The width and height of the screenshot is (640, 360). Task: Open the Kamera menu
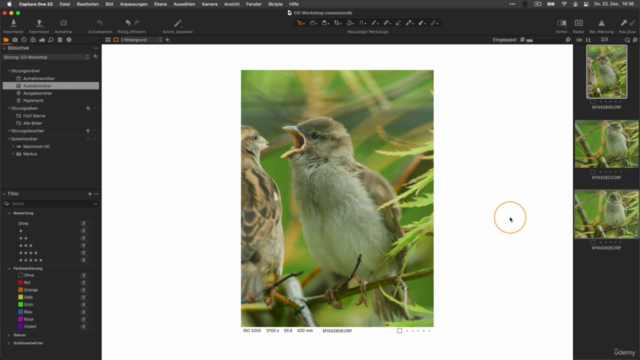tap(209, 4)
